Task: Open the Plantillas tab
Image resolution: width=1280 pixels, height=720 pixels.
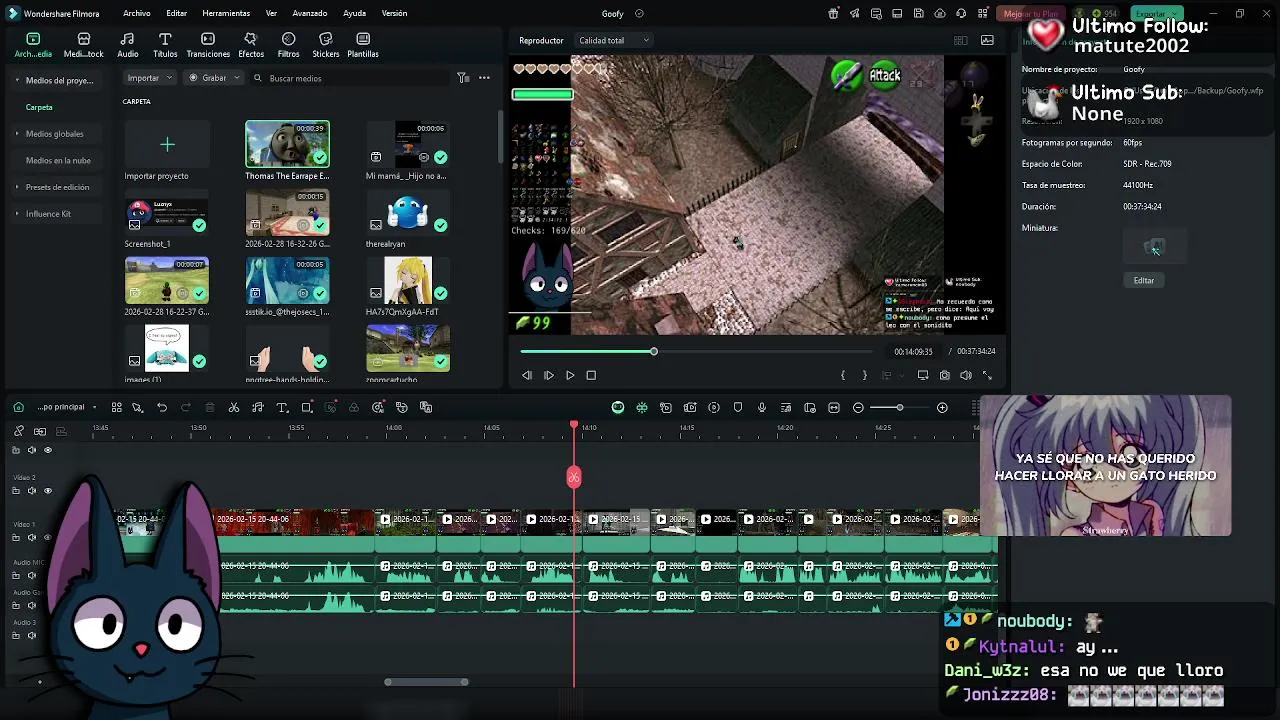Action: (x=363, y=45)
